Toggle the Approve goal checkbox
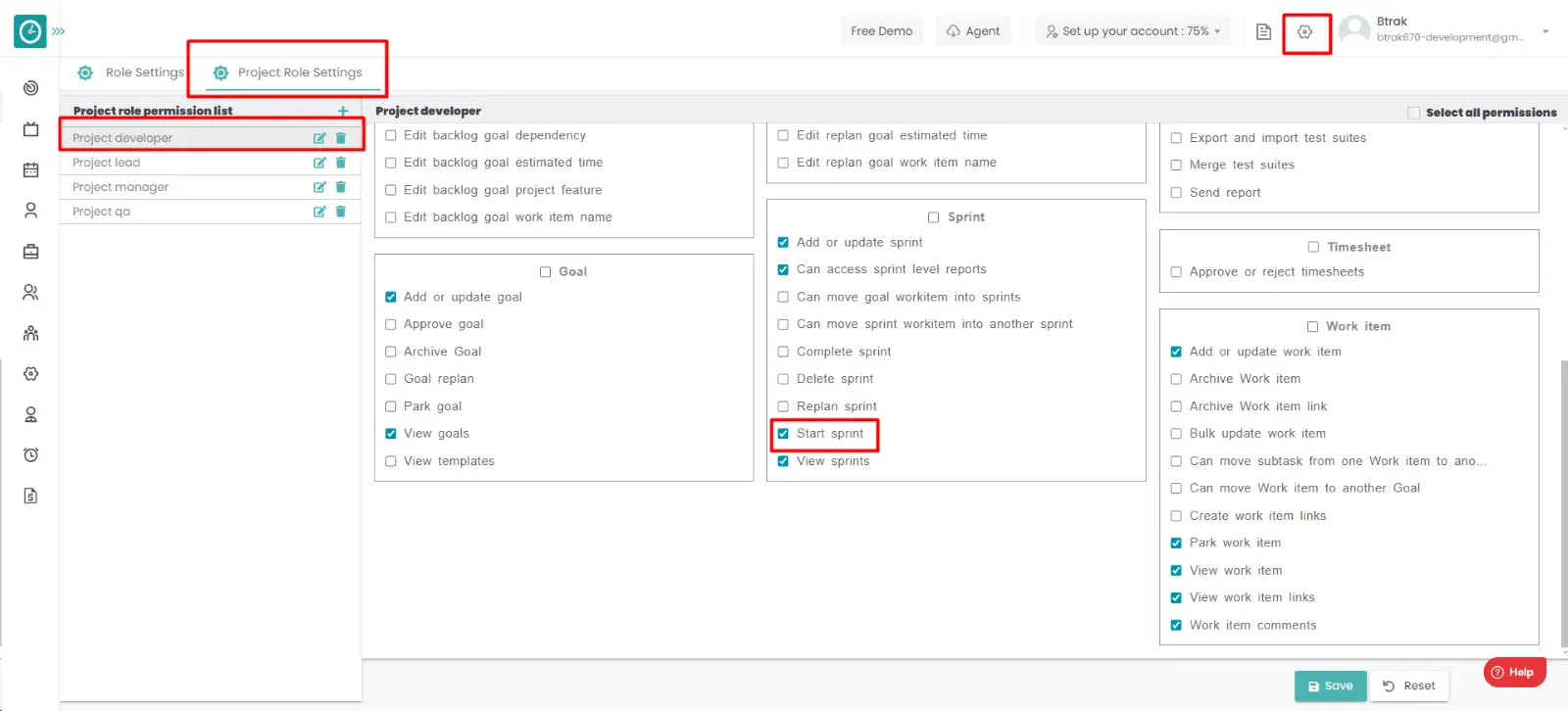 click(x=391, y=324)
